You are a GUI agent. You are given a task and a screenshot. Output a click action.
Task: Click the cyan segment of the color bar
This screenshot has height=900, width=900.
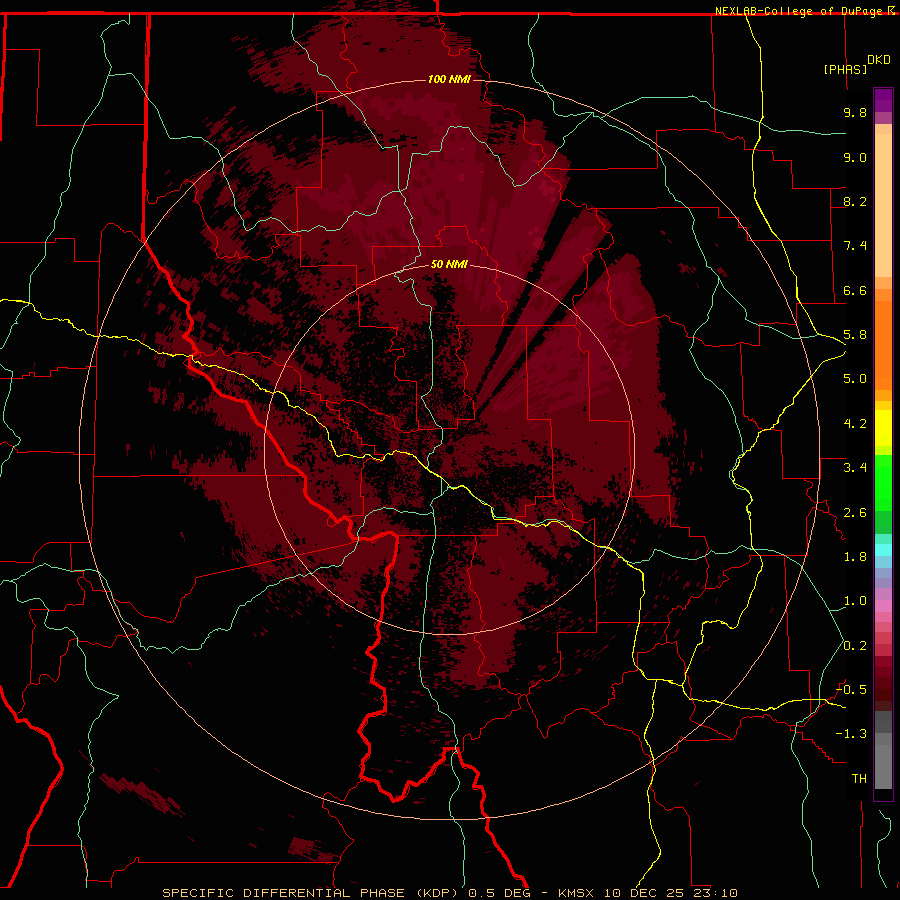883,550
